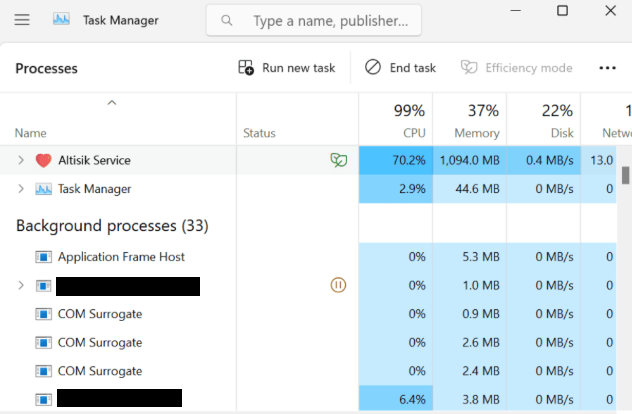Screen dimensions: 632x414
Task: Click the icon of the suspended redacted process
Action: pos(43,286)
